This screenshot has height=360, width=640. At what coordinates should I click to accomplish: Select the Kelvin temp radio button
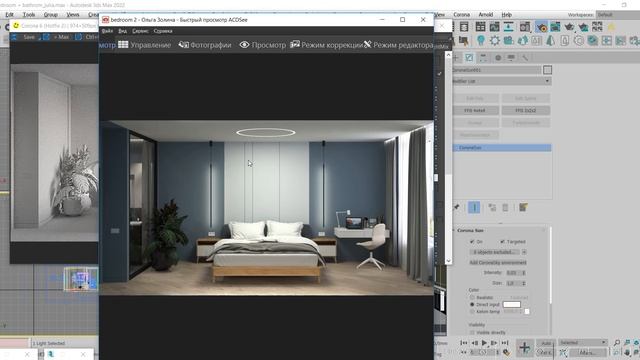472,311
